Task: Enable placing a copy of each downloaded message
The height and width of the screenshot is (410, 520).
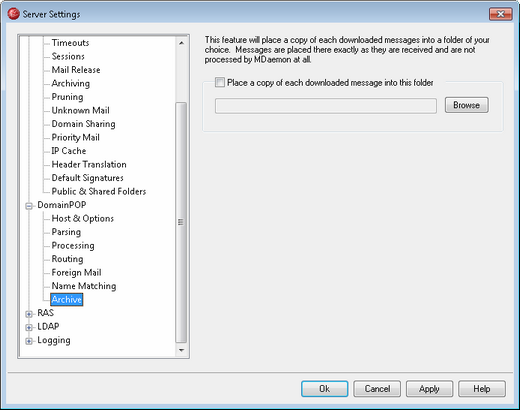Action: point(220,82)
